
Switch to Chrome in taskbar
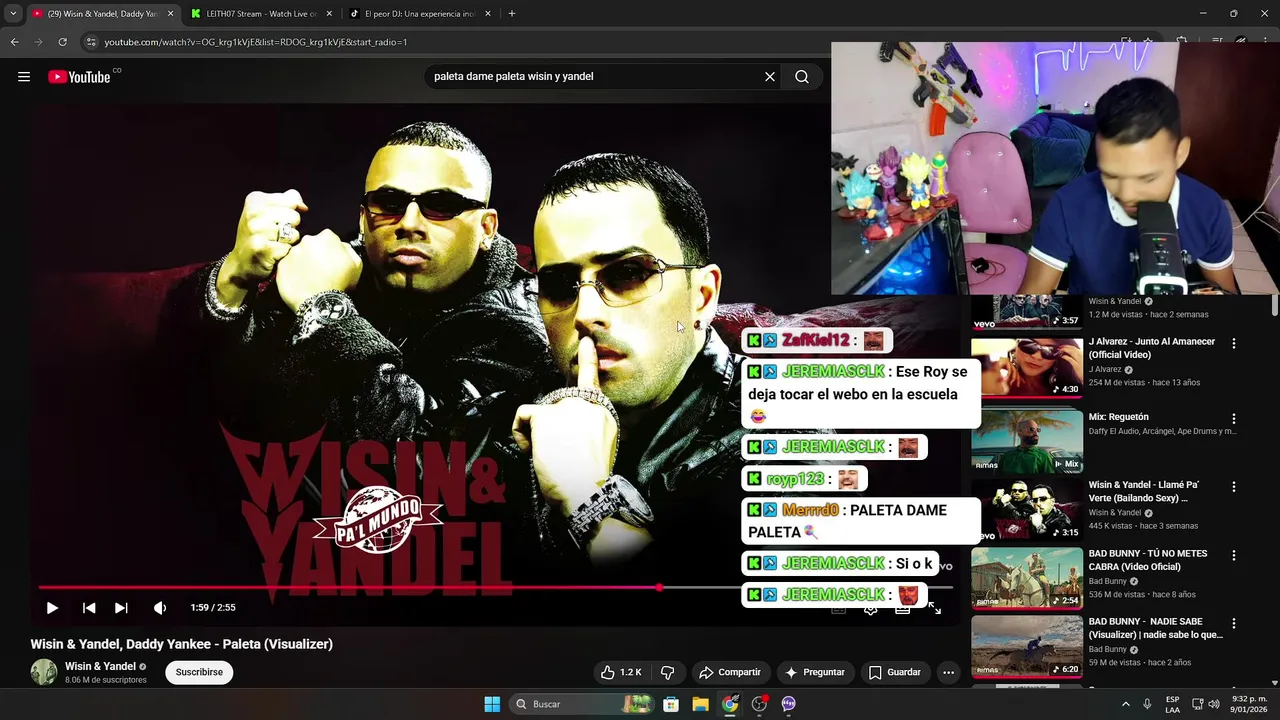point(730,704)
